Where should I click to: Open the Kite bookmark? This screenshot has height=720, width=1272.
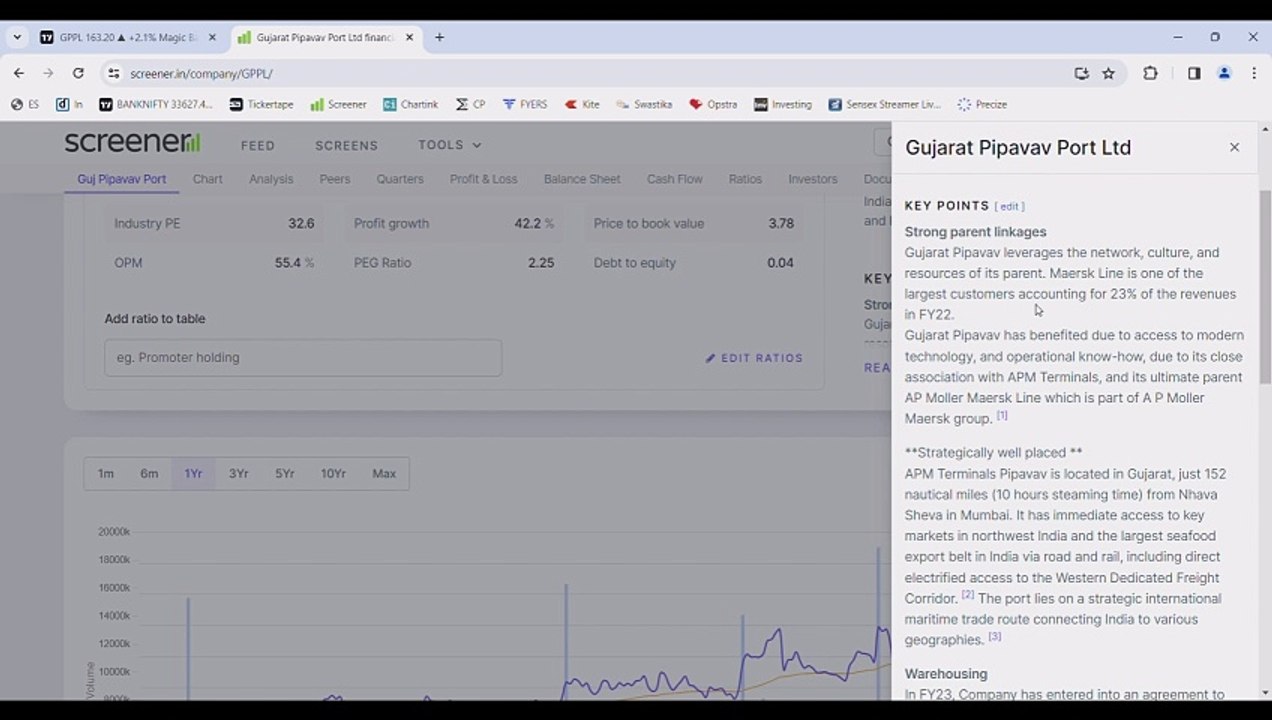click(x=581, y=104)
